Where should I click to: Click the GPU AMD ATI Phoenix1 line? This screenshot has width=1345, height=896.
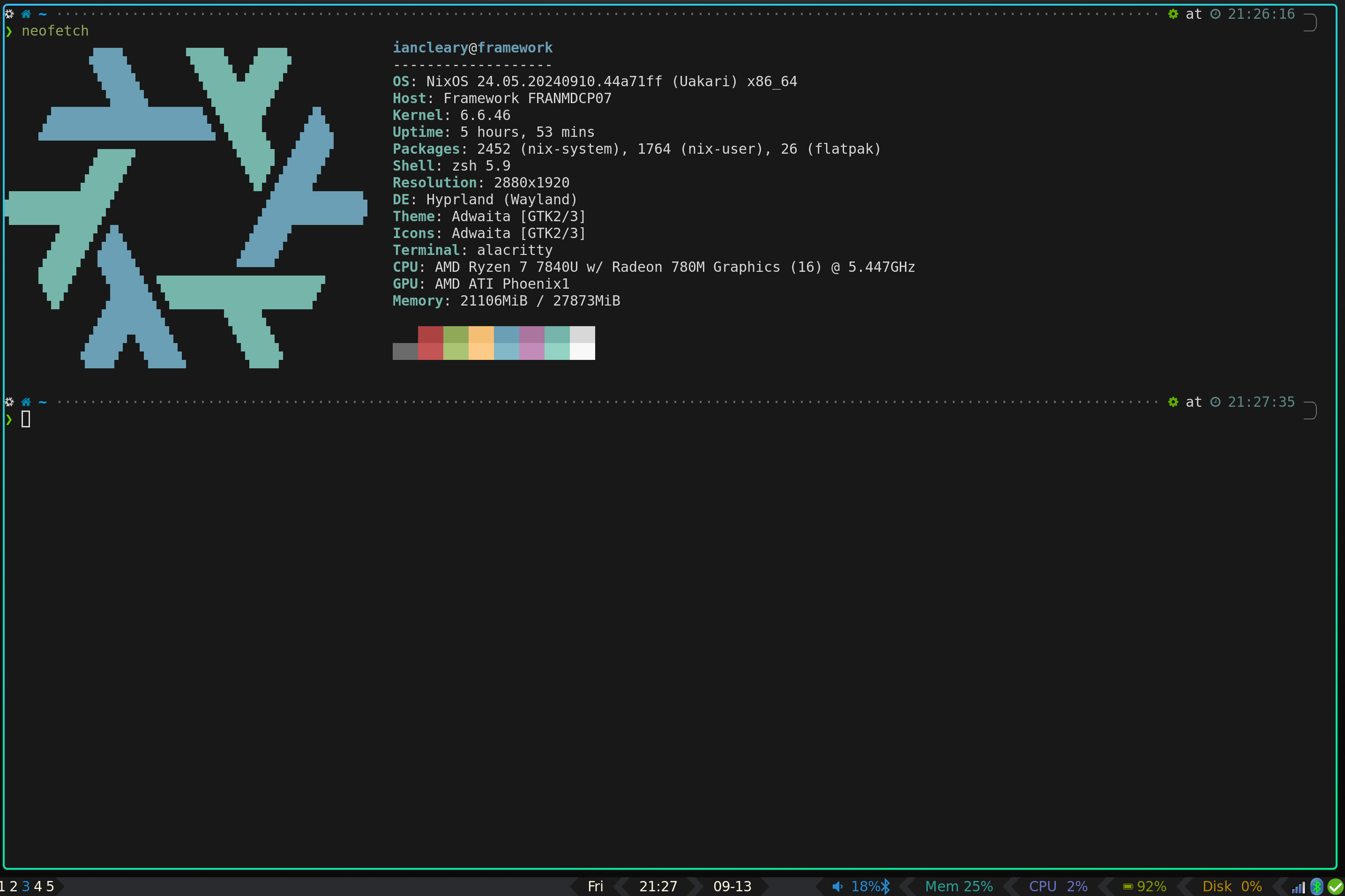click(x=481, y=284)
